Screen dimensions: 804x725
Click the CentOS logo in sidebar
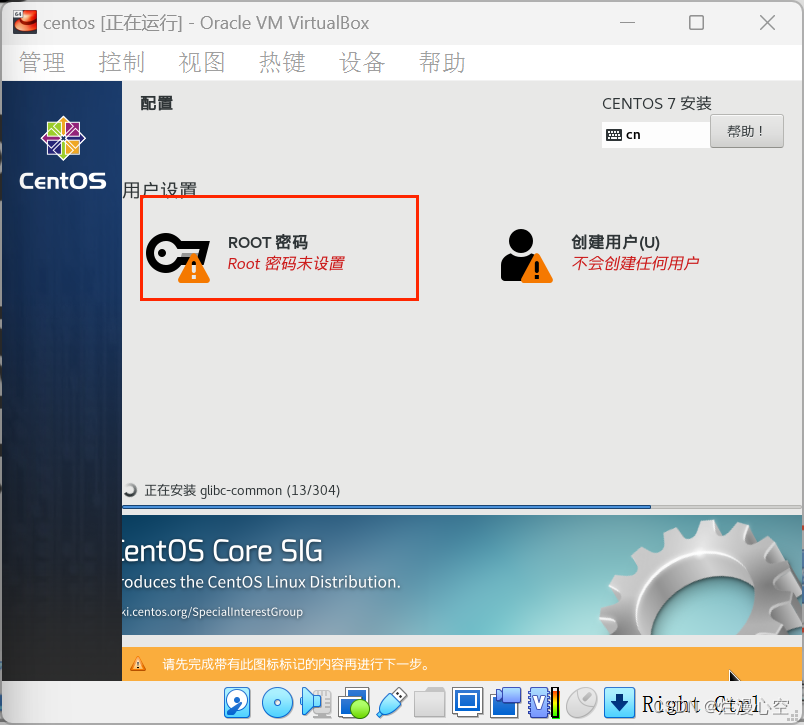click(63, 153)
